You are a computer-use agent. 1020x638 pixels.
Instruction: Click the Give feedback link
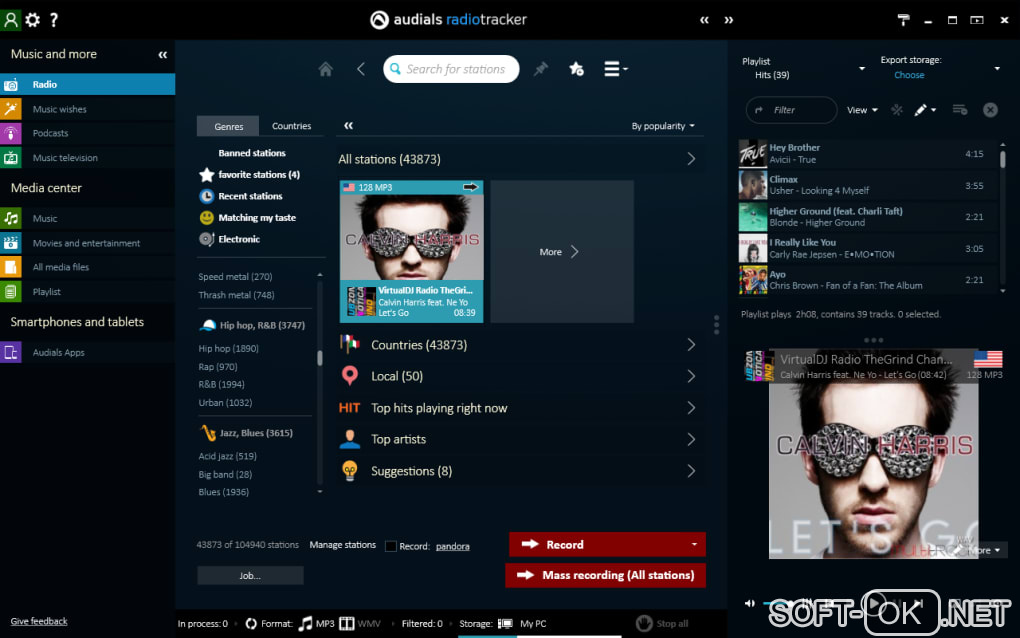coord(39,621)
